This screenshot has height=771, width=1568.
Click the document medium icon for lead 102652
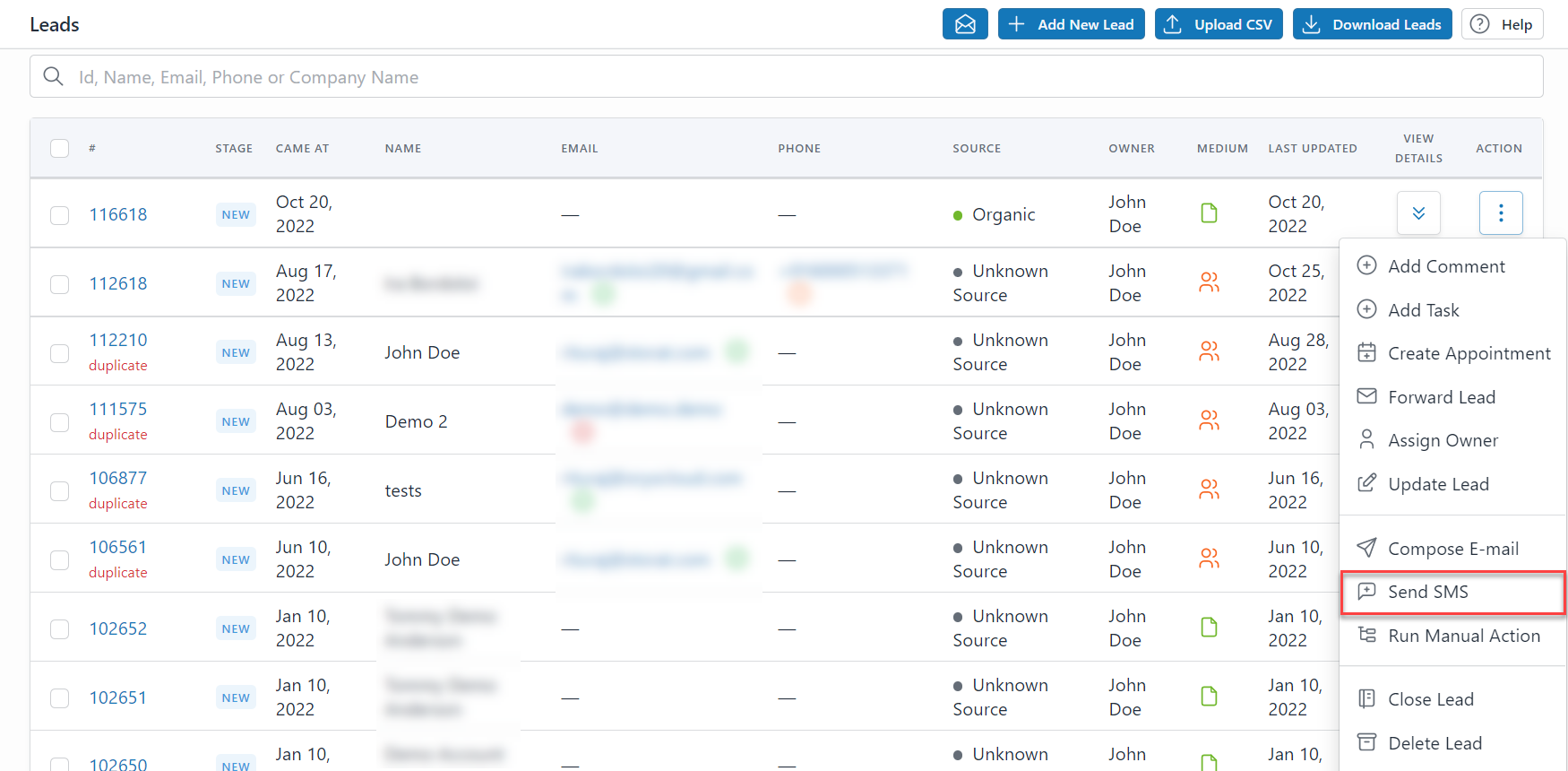click(1209, 628)
